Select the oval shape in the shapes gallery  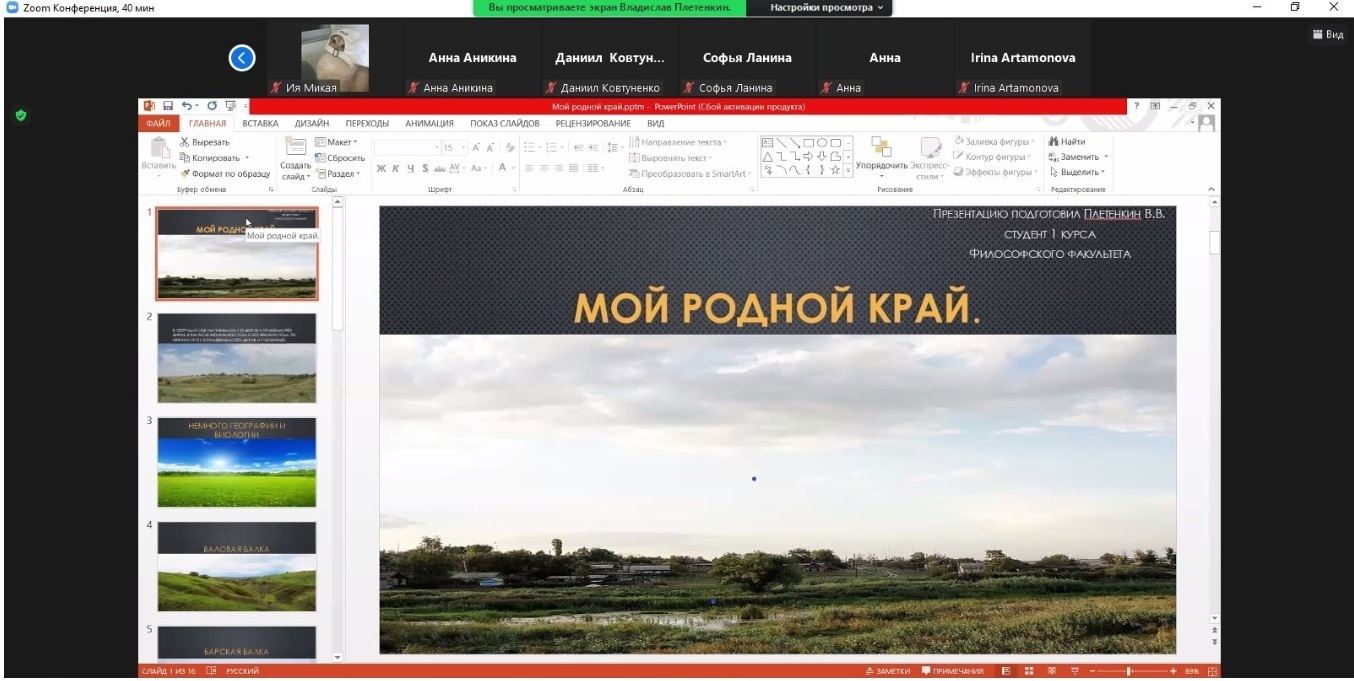[x=822, y=143]
